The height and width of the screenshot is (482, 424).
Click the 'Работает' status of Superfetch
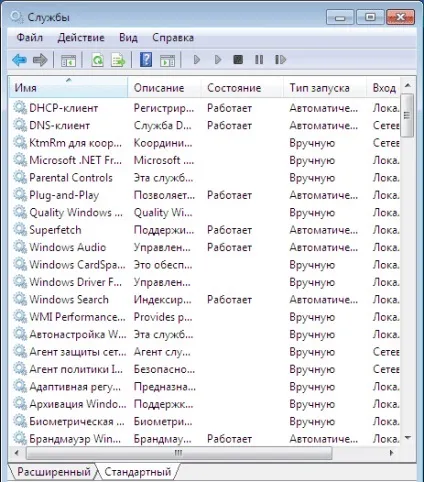[x=229, y=230]
